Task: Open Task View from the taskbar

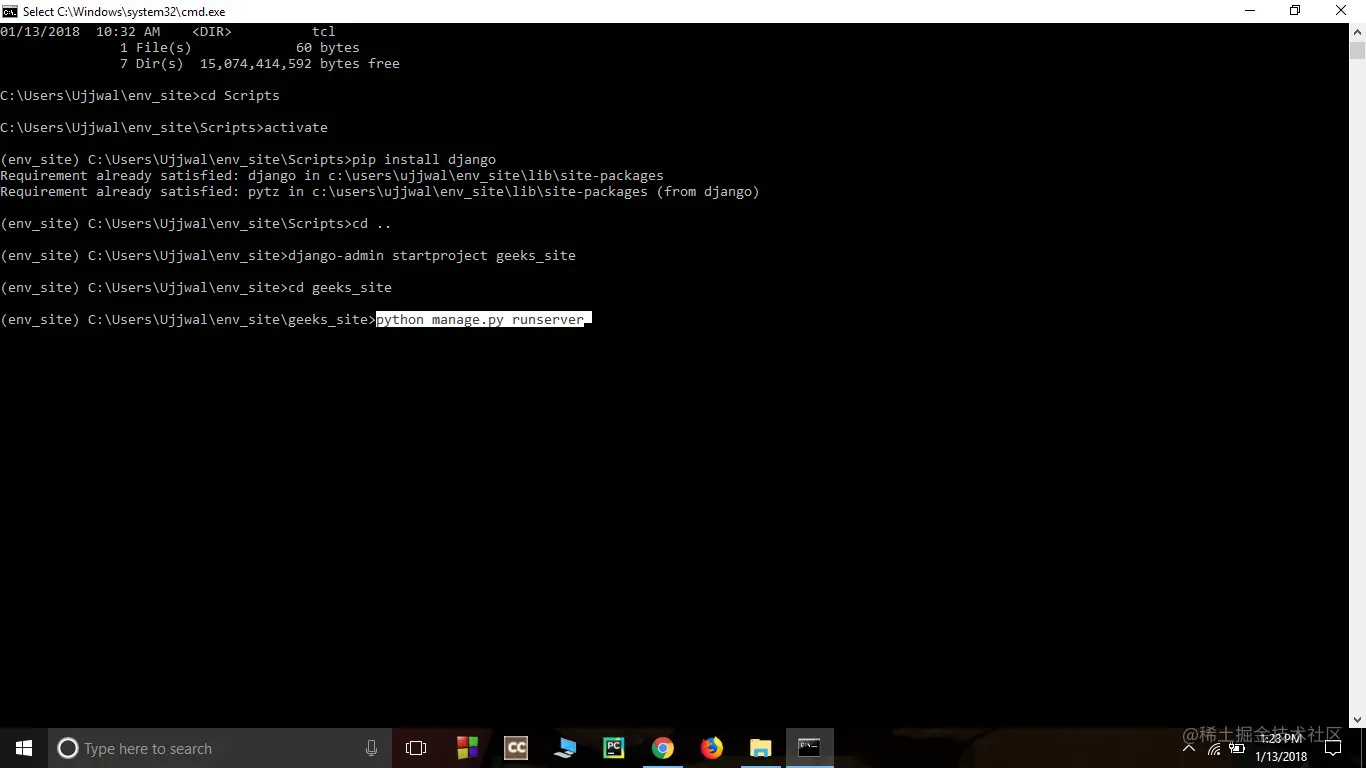Action: (x=416, y=748)
